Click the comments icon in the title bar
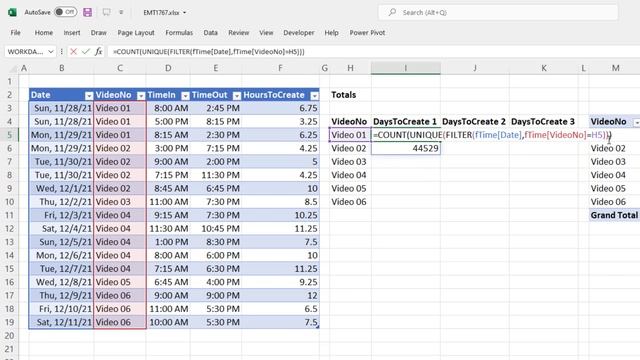This screenshot has width=640, height=360. click(107, 12)
